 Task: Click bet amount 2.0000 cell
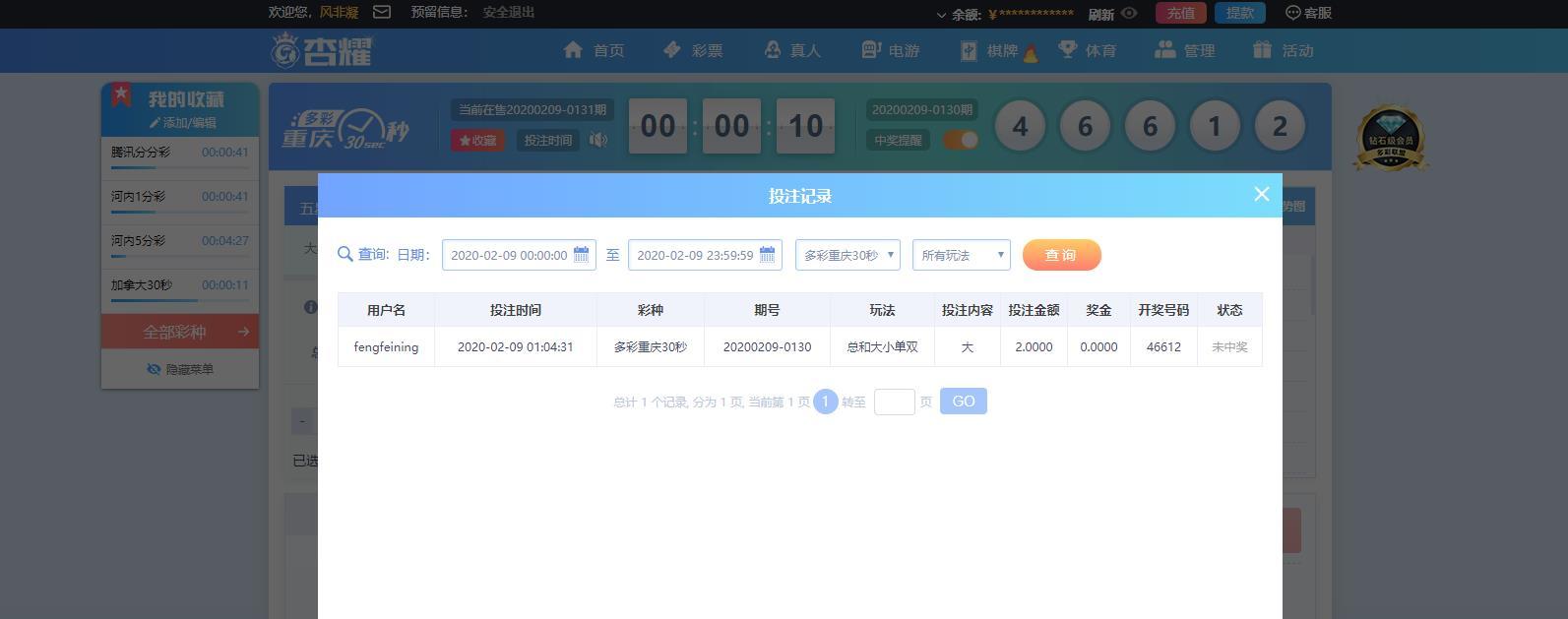coord(1034,347)
